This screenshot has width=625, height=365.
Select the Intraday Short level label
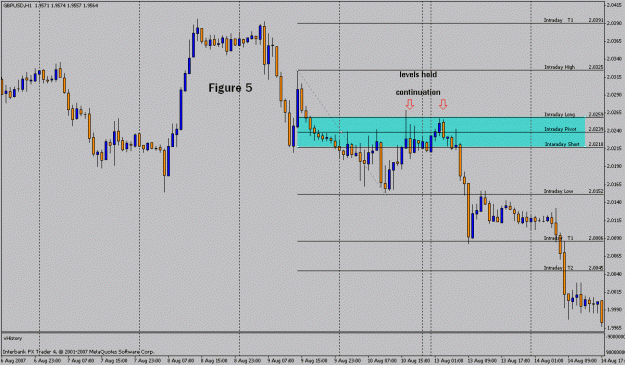562,144
